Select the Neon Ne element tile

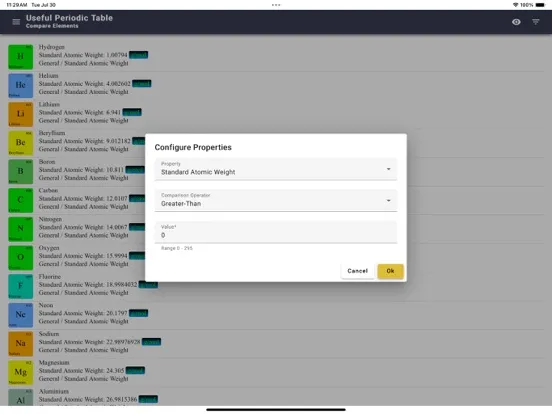(20, 315)
